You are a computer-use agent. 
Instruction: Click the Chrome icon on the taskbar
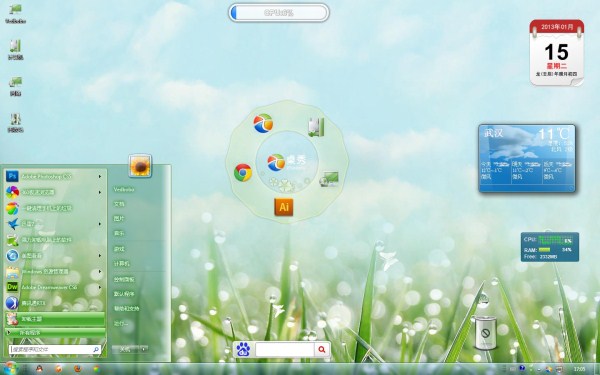click(97, 369)
